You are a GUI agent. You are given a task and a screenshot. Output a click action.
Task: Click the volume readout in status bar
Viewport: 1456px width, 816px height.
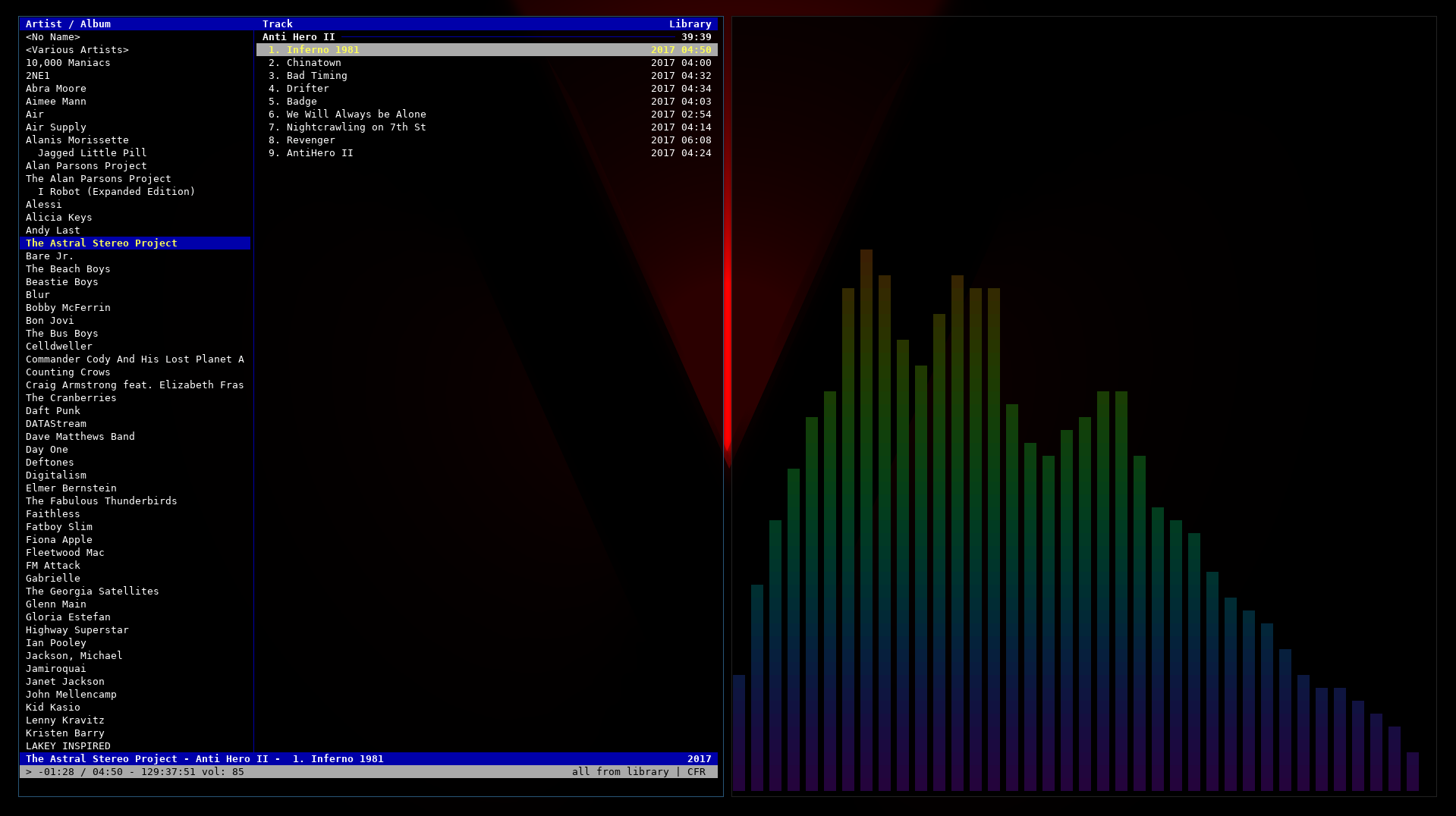tap(222, 772)
